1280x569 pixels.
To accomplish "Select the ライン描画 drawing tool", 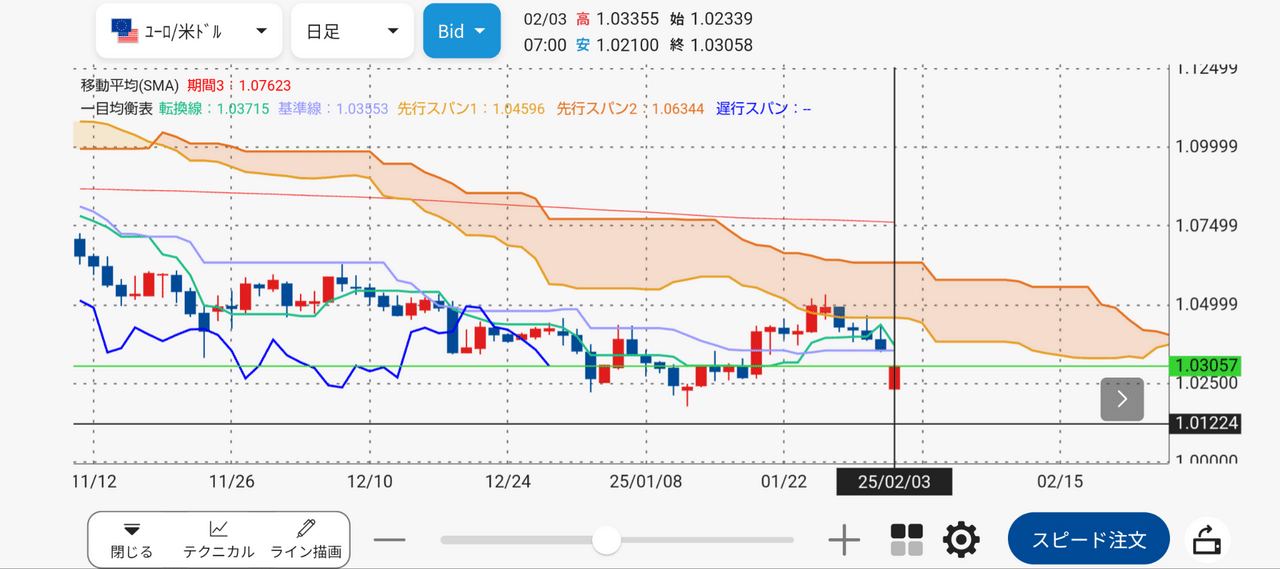I will tap(306, 540).
